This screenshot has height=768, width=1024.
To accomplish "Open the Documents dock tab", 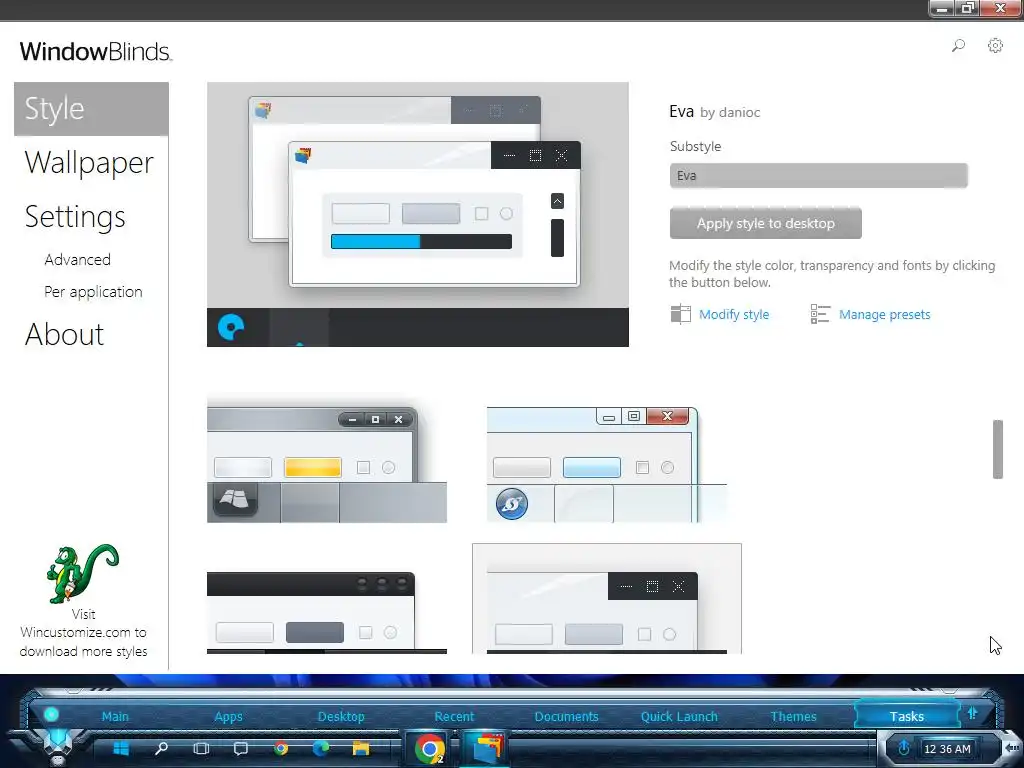I will 566,716.
